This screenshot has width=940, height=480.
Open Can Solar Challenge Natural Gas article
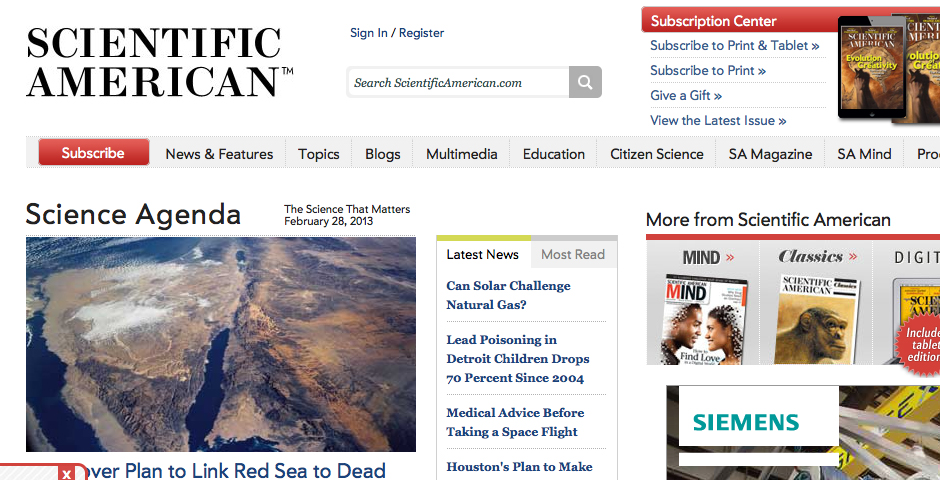[x=508, y=295]
